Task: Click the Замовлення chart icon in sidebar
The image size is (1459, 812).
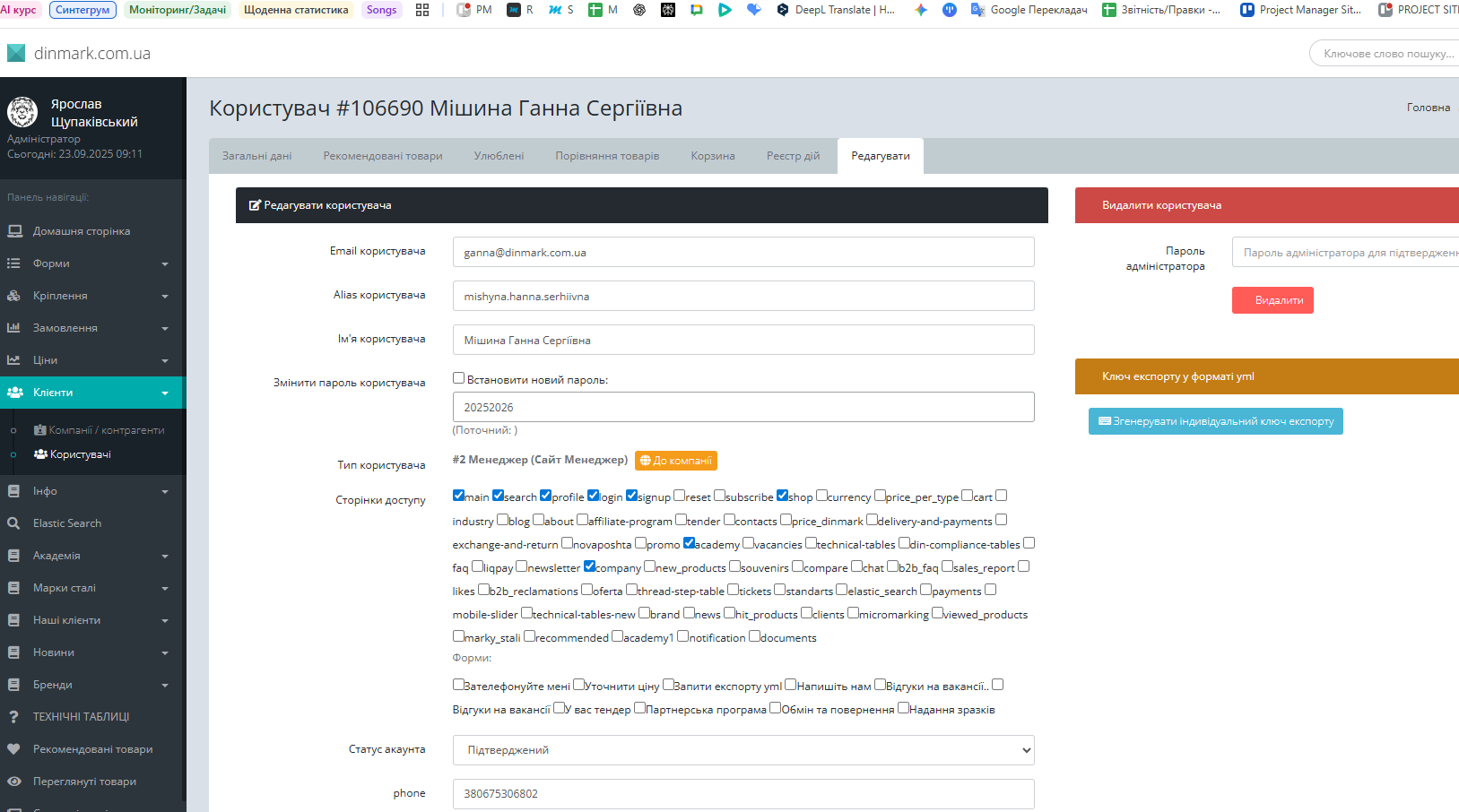Action: pyautogui.click(x=13, y=328)
